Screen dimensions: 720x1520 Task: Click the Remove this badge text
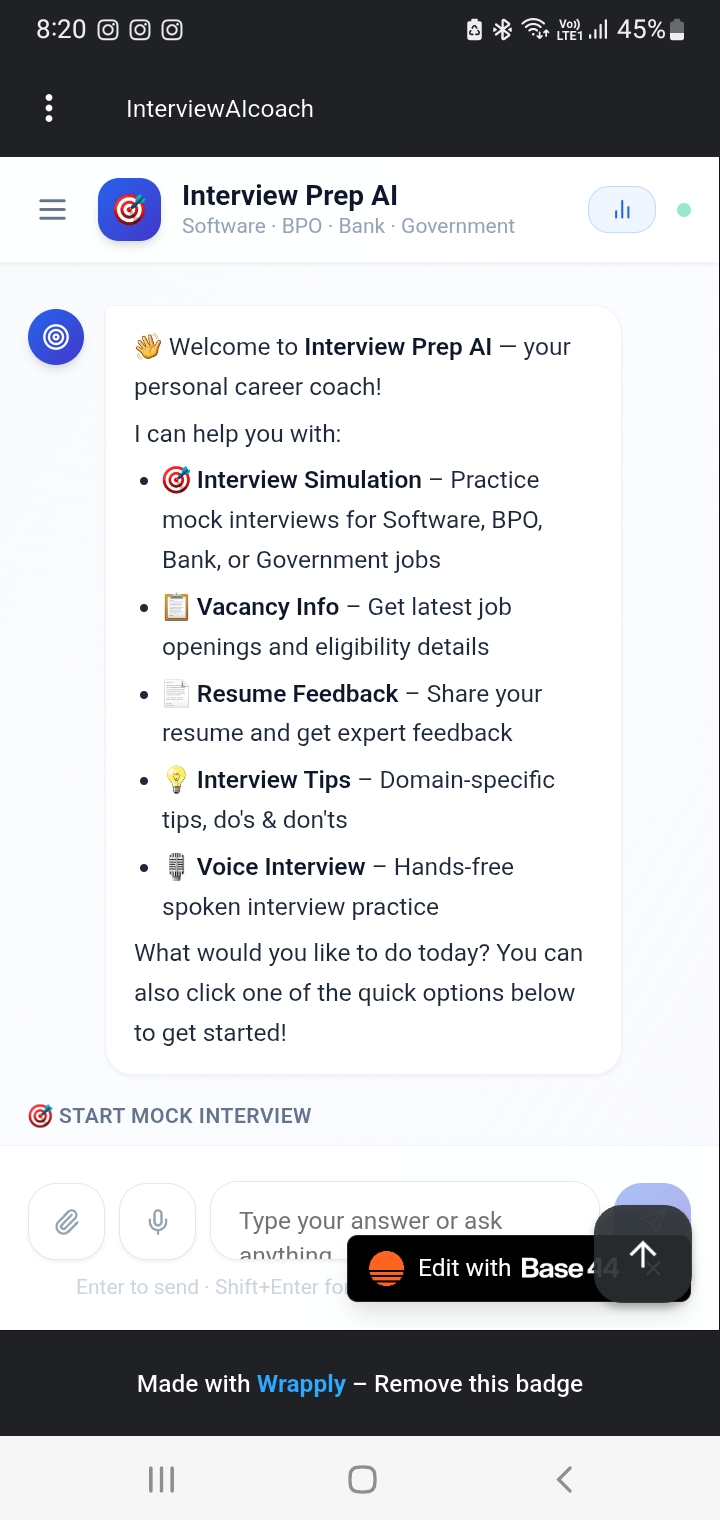[480, 1383]
